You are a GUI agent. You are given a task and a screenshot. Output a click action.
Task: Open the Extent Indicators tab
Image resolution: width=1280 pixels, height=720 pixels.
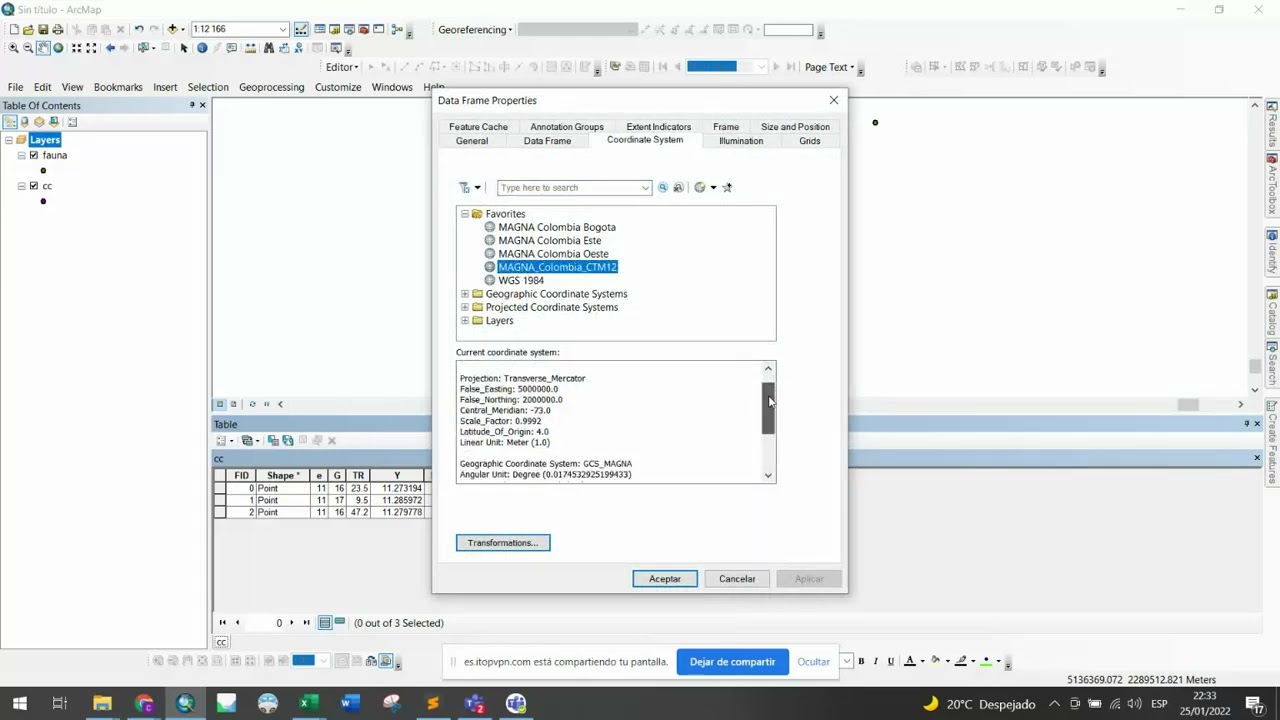tap(659, 127)
